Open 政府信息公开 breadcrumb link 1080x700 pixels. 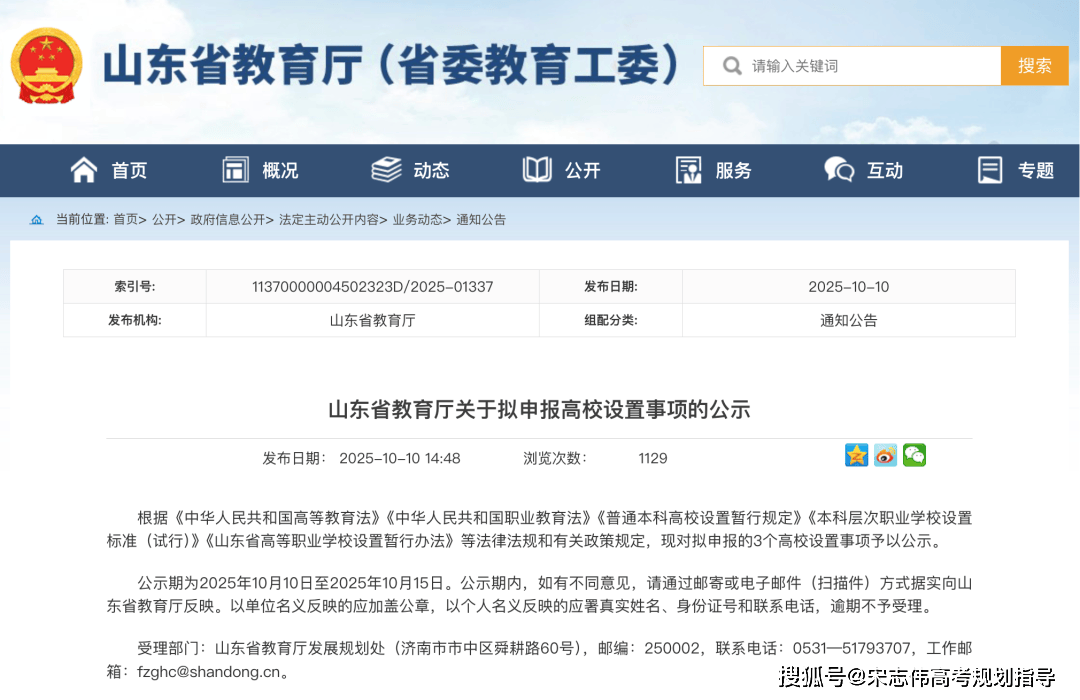pos(227,220)
